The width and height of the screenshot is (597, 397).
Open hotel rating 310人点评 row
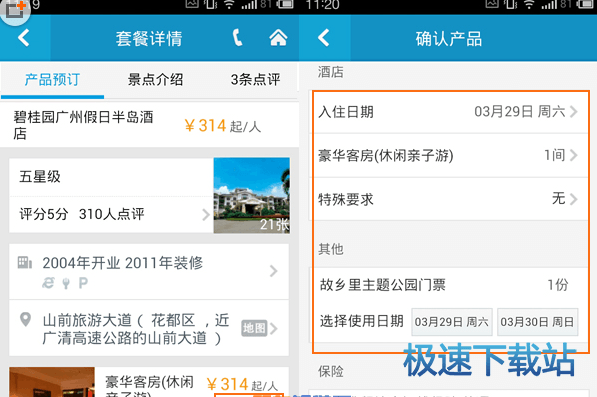111,214
